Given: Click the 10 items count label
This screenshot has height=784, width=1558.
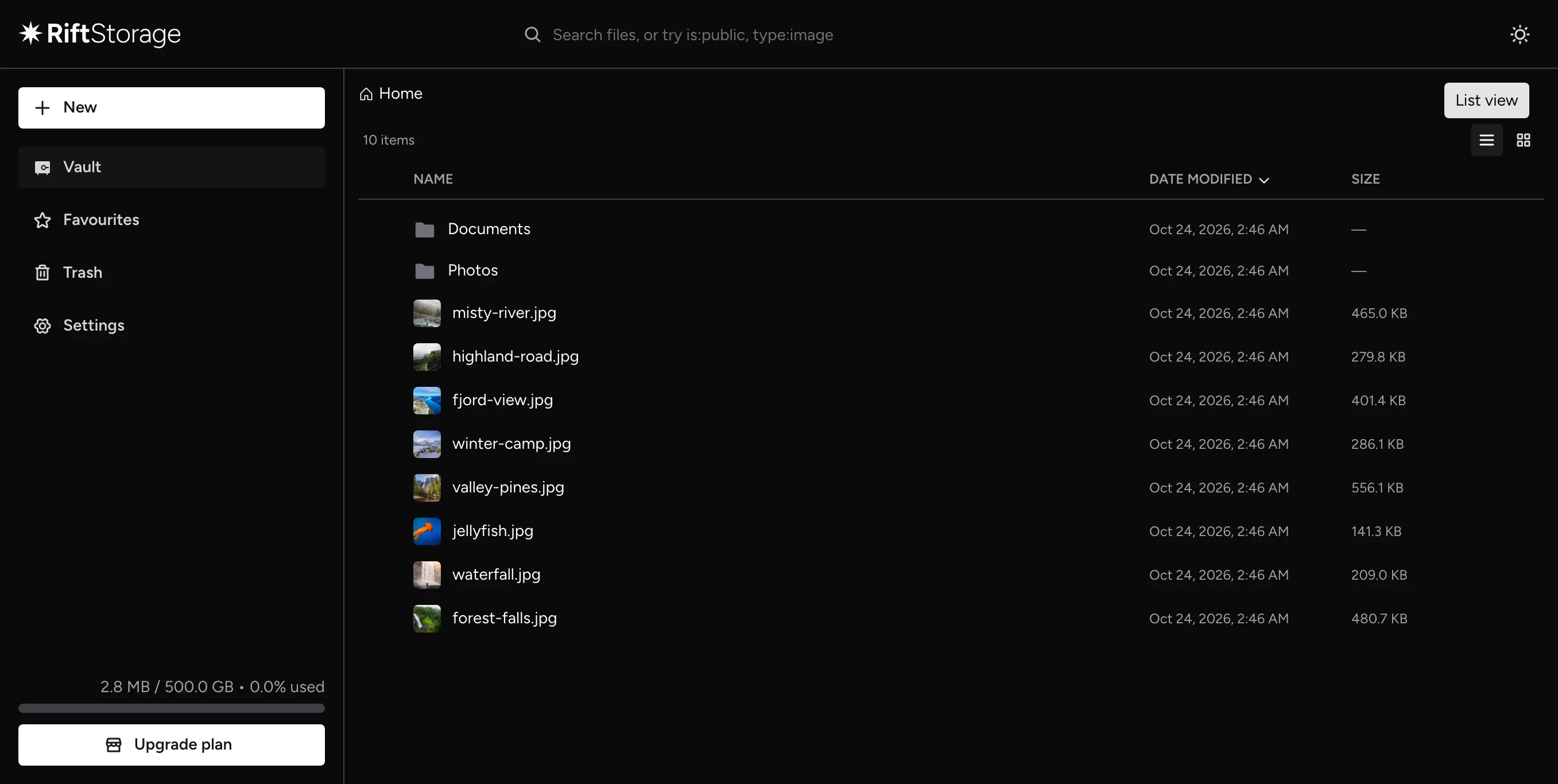Looking at the screenshot, I should coord(388,140).
